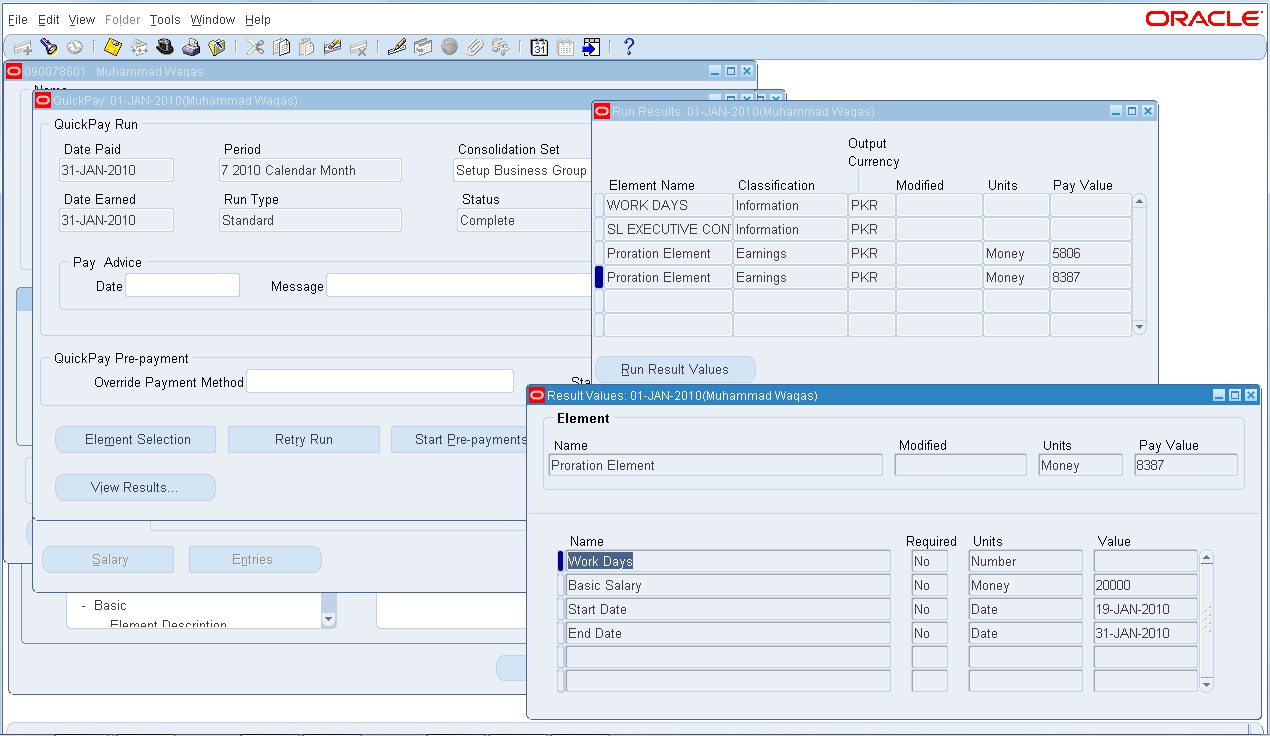Image resolution: width=1270 pixels, height=736 pixels.
Task: Open Find using the flashlight toolbar icon
Action: pos(47,46)
